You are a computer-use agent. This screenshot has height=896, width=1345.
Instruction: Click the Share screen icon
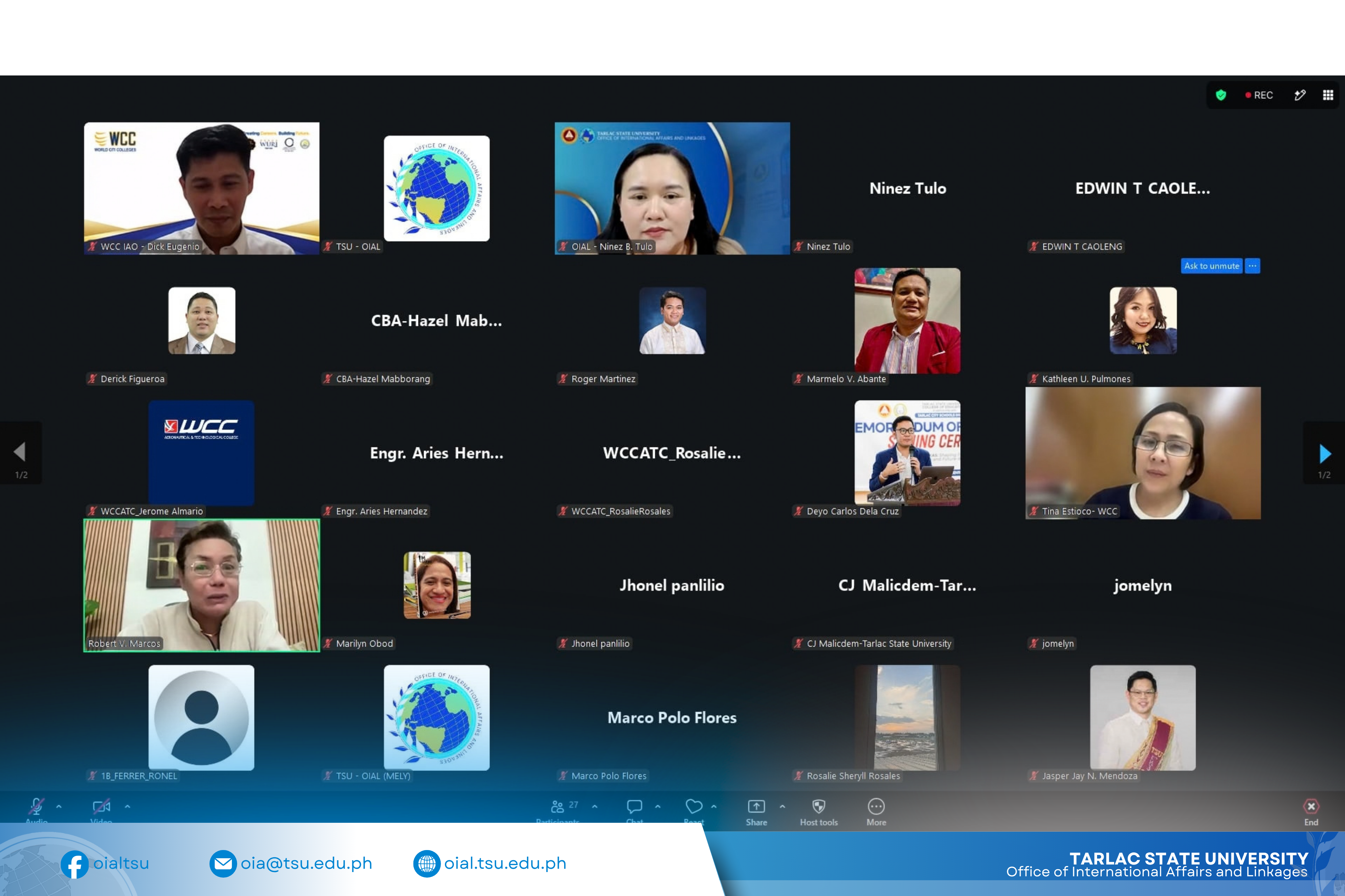[756, 806]
